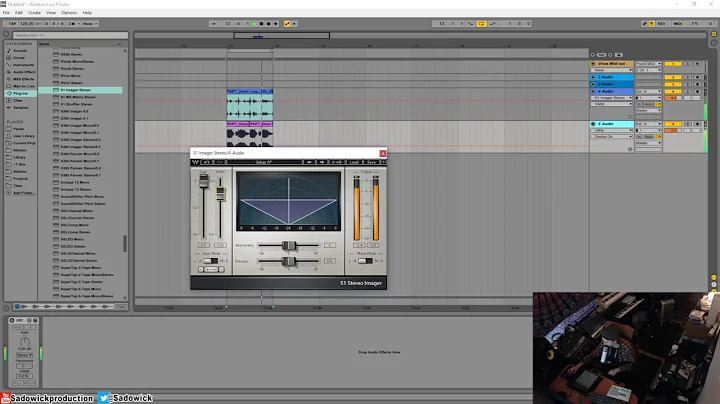Select S1 MS Matrix Stereo entry
Image resolution: width=720 pixels, height=404 pixels.
tap(78, 97)
